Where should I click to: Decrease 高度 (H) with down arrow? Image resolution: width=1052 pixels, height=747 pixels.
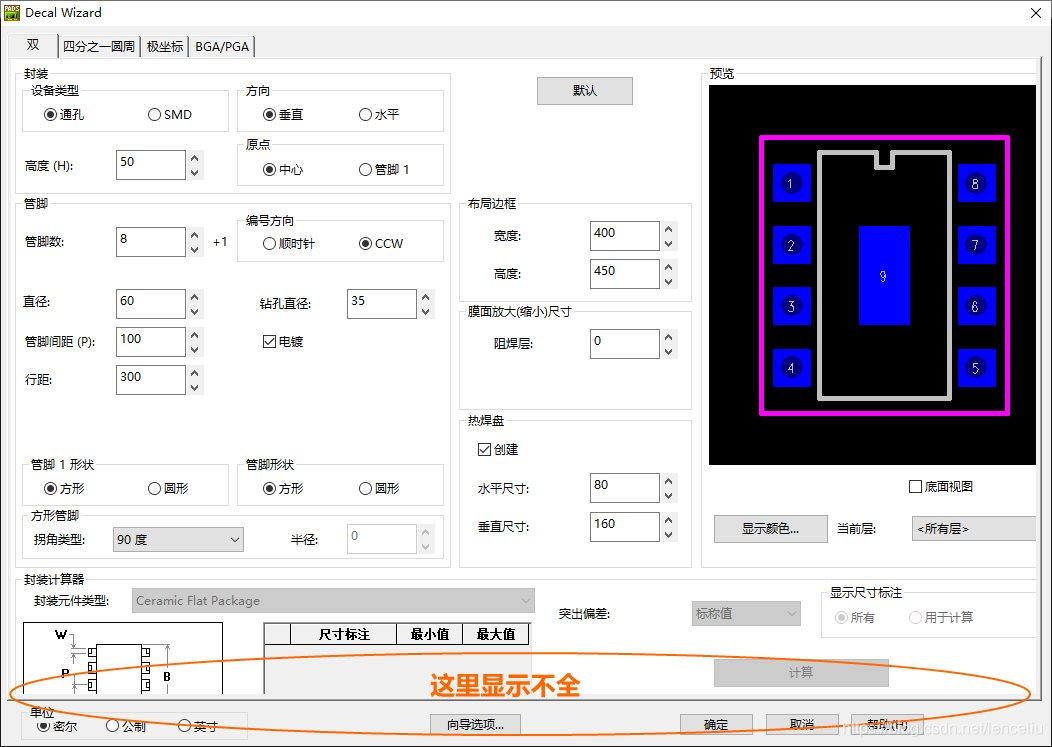click(x=195, y=172)
